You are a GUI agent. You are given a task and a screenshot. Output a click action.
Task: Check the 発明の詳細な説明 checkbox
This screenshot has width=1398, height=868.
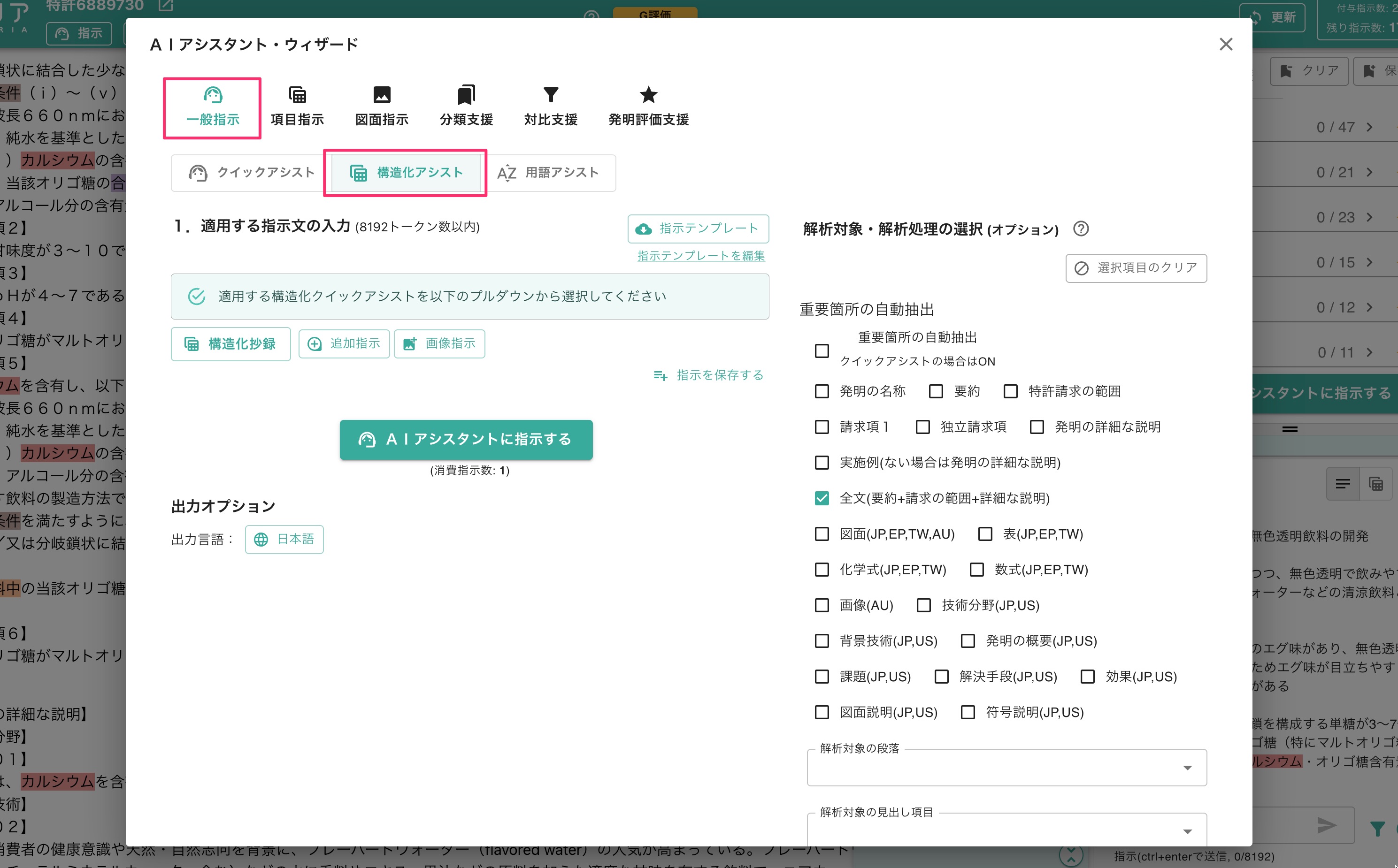point(1037,426)
